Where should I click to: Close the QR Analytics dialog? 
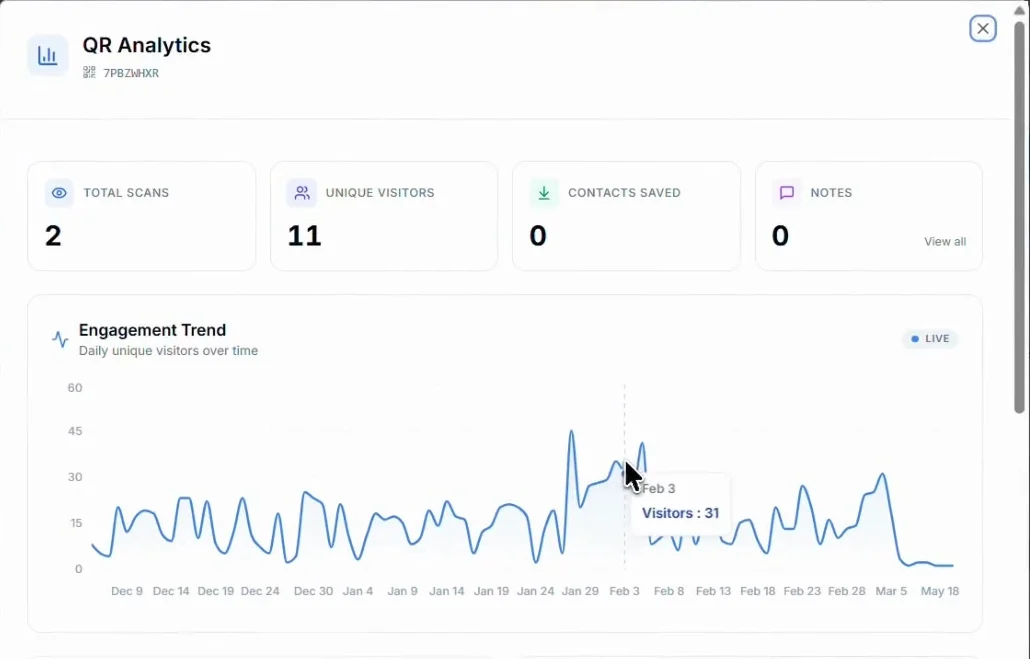(x=983, y=28)
